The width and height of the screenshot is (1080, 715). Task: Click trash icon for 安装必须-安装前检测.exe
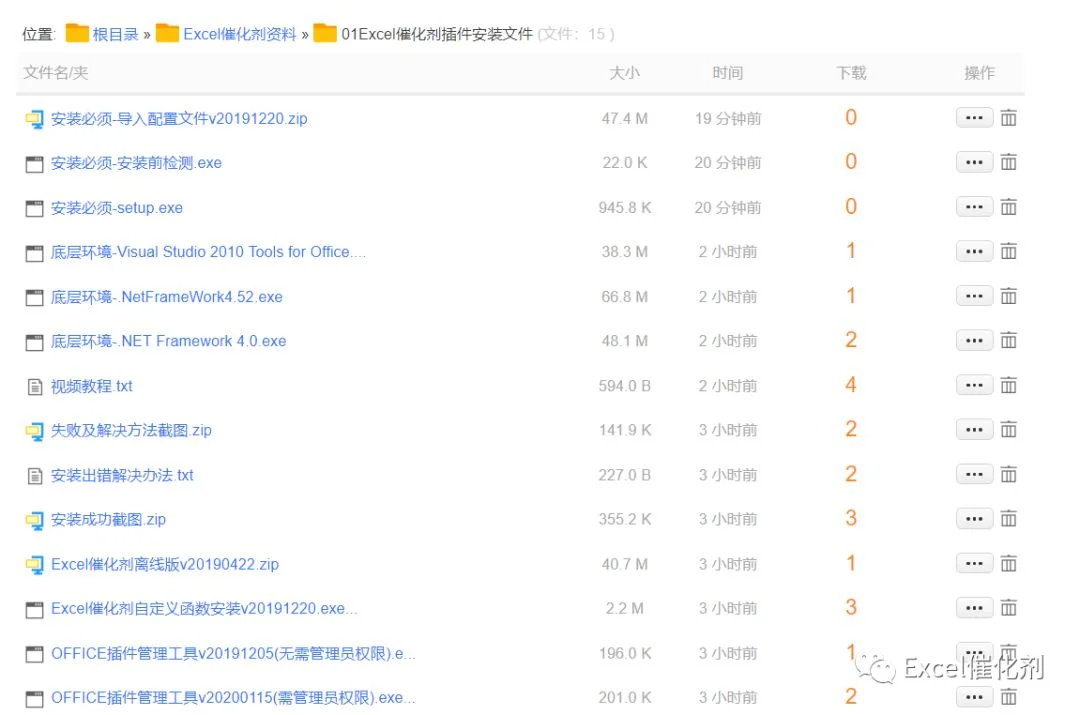pos(1008,163)
